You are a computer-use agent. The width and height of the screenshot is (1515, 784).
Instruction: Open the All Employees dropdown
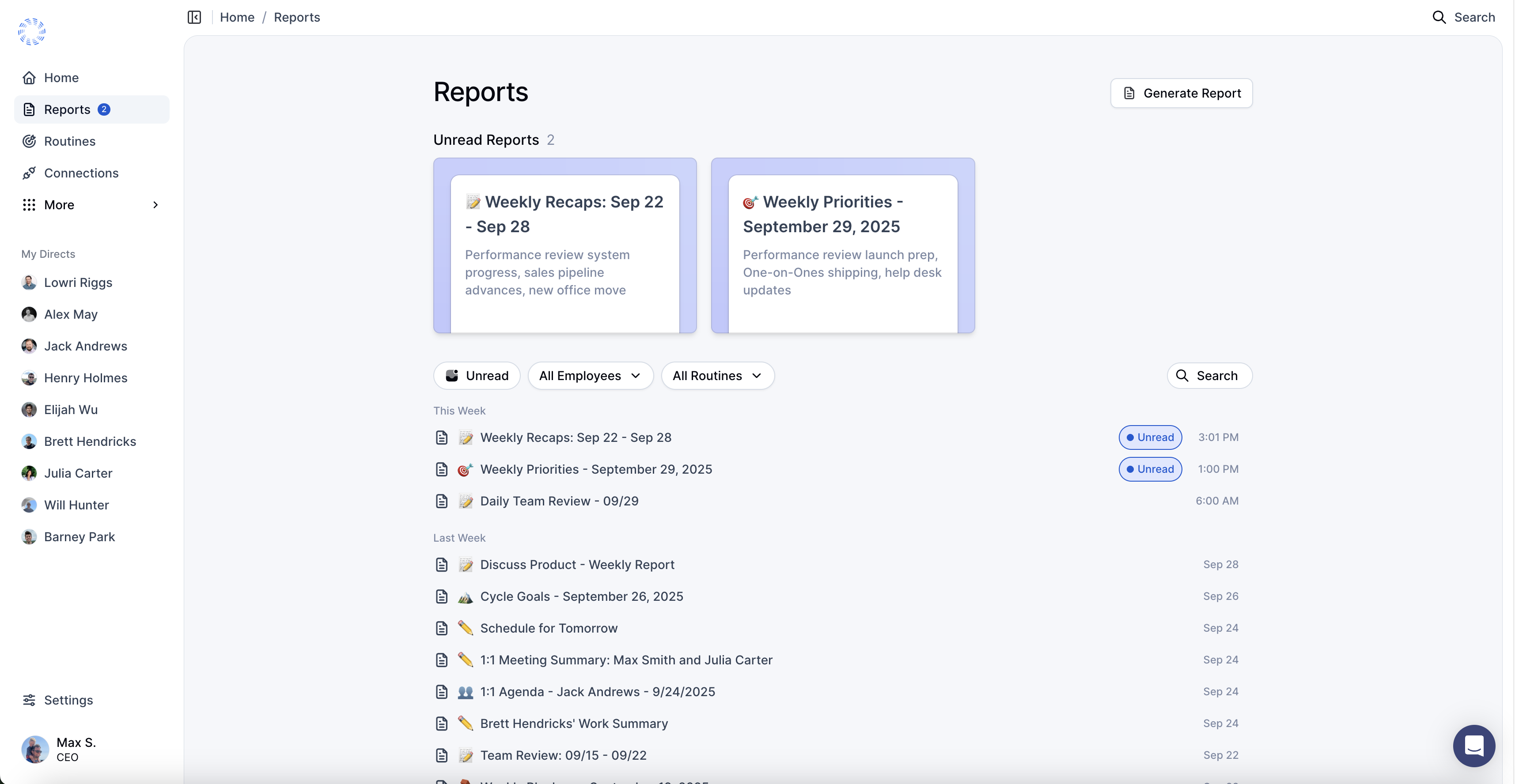pos(590,376)
